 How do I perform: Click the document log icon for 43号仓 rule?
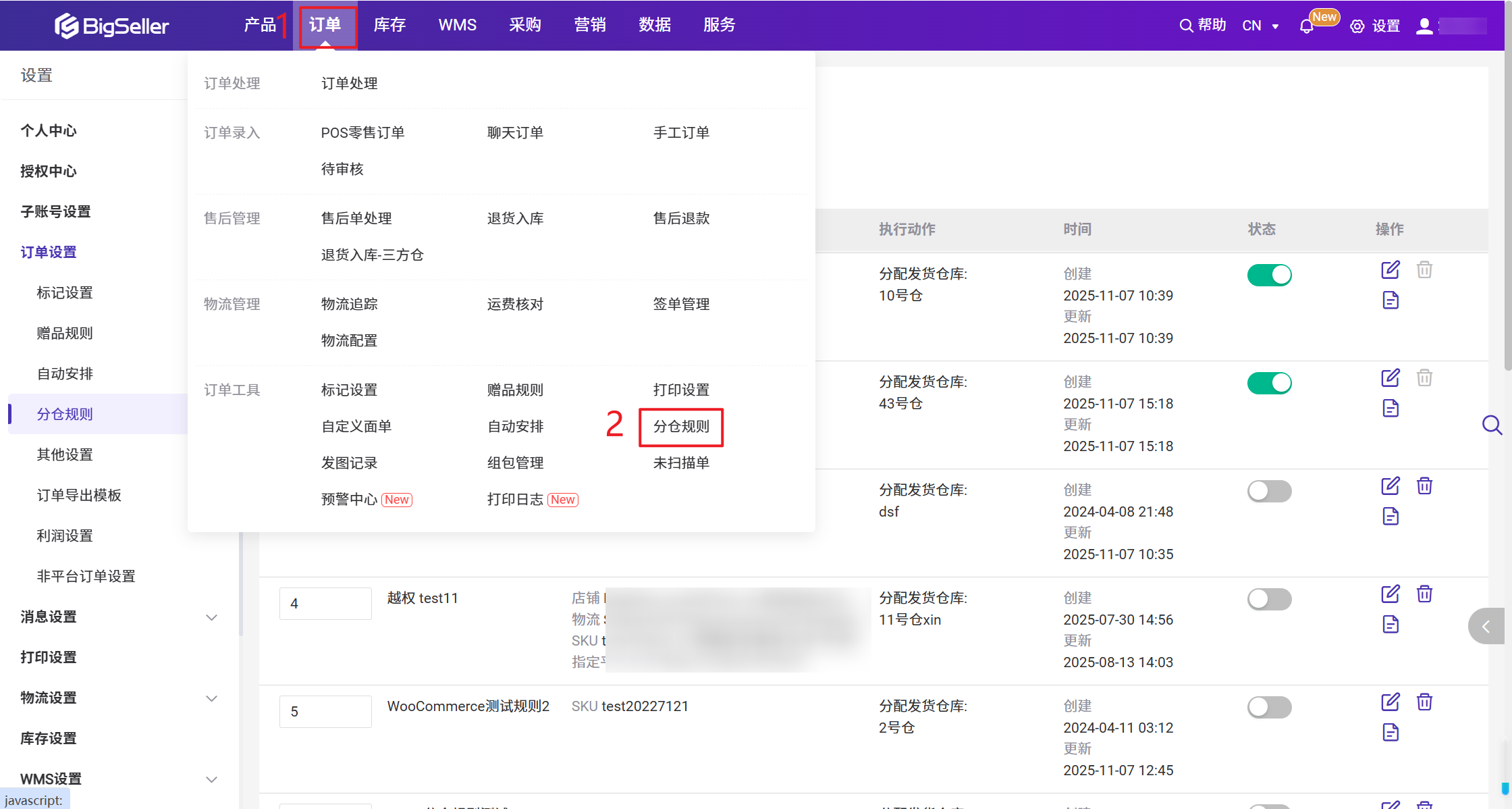[1390, 409]
